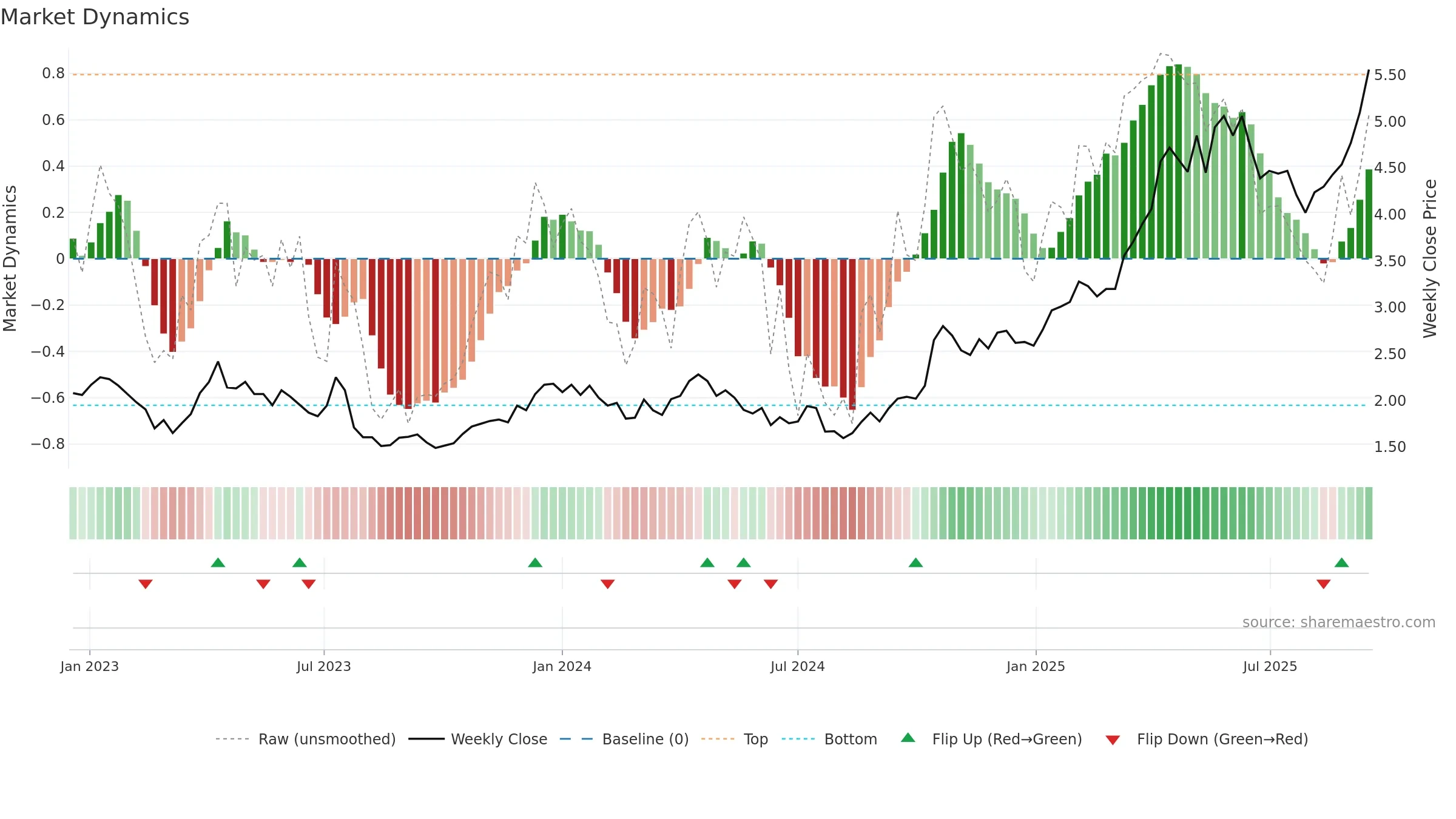Screen dimensions: 1456x819
Task: Click the 2.50 price tick on the right axis
Action: click(1390, 354)
